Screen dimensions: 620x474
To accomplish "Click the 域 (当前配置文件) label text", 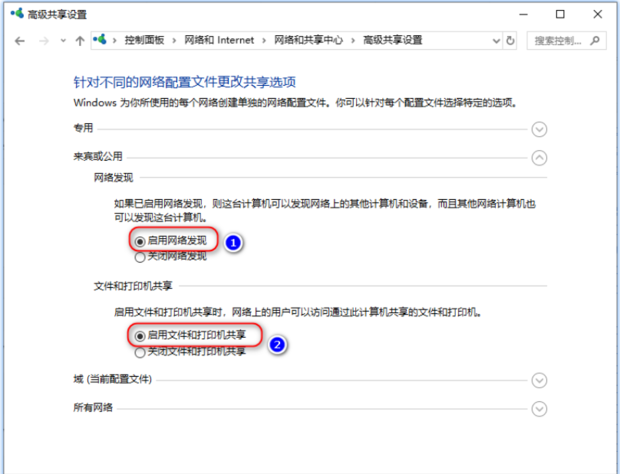I will coord(113,380).
